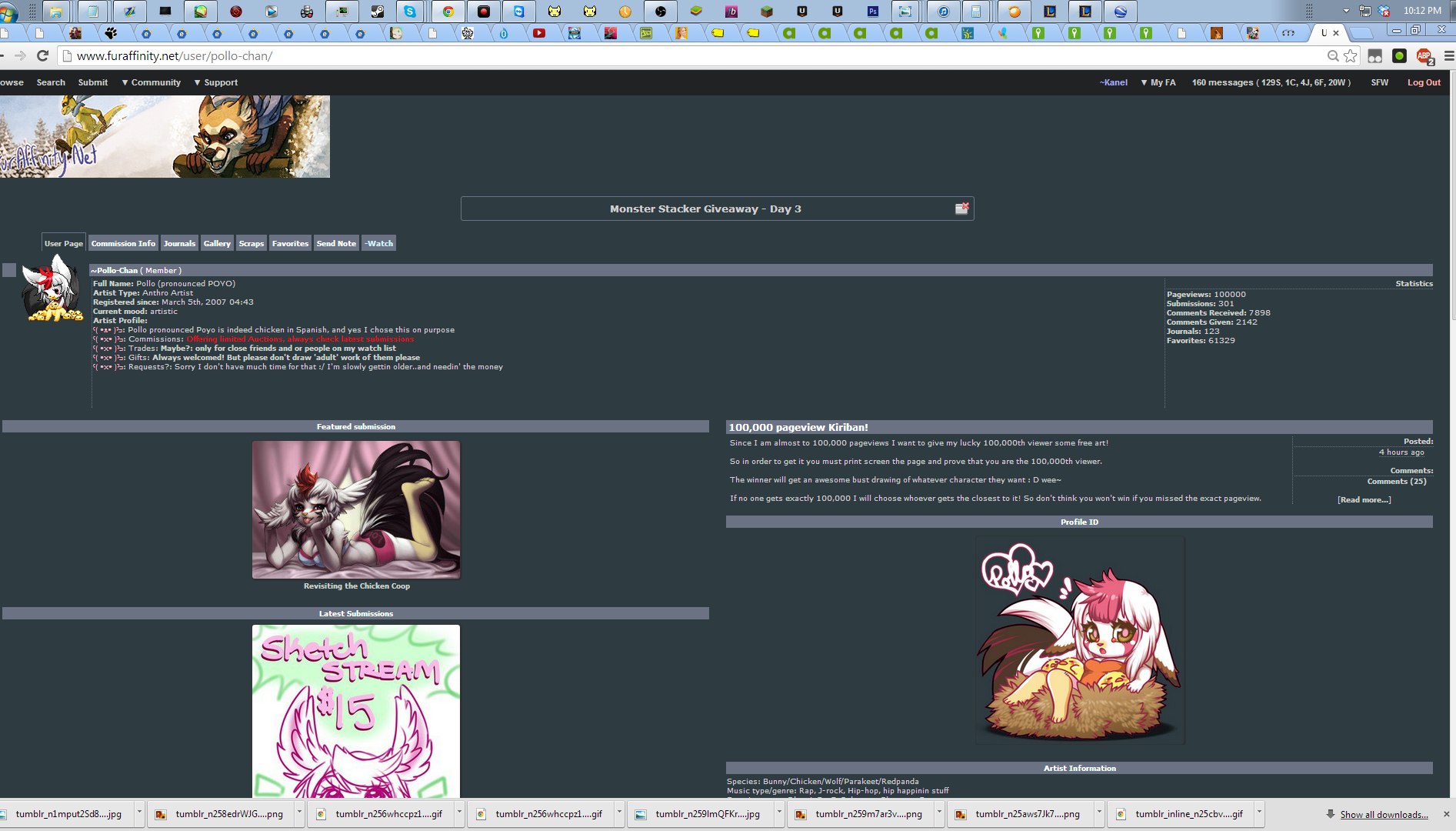Expand the Community dropdown menu
1456x831 pixels.
coord(152,82)
